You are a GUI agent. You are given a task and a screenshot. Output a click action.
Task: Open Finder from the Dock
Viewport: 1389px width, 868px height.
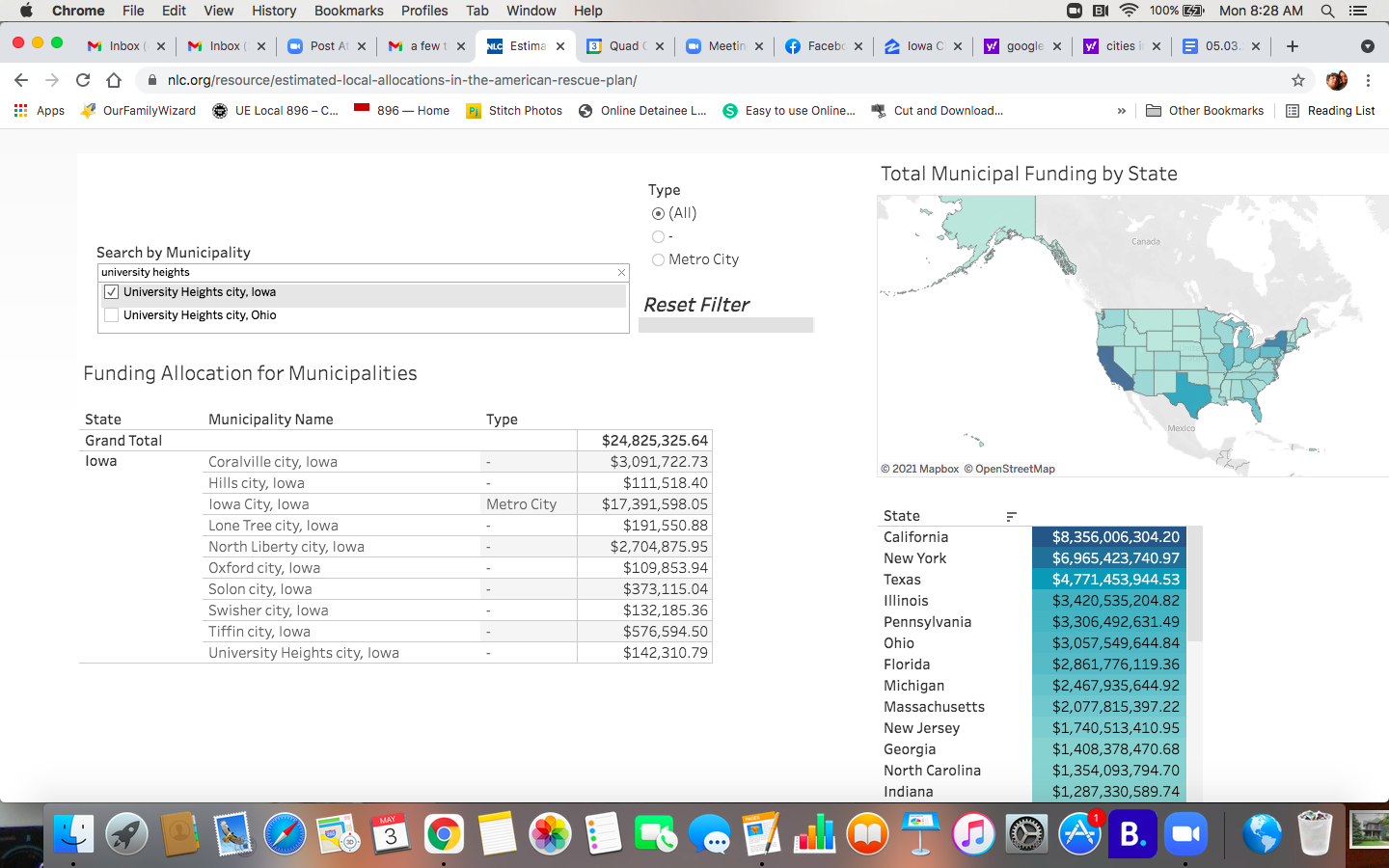pos(73,834)
